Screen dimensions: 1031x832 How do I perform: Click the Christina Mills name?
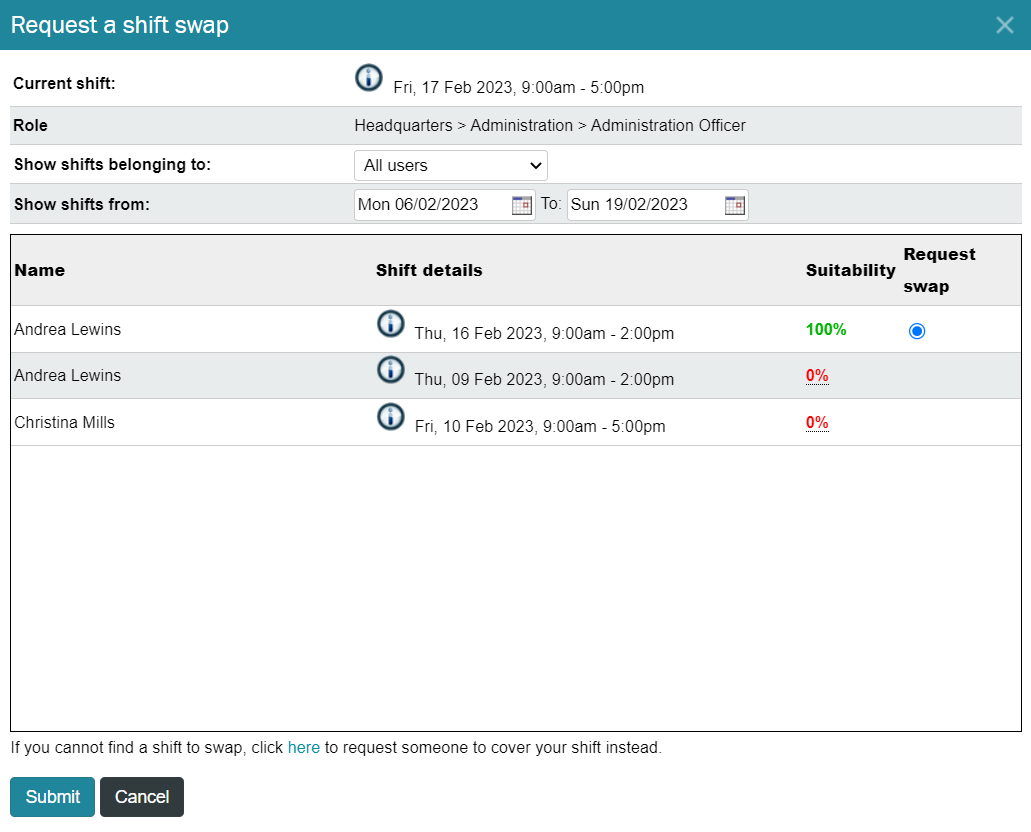click(x=64, y=422)
